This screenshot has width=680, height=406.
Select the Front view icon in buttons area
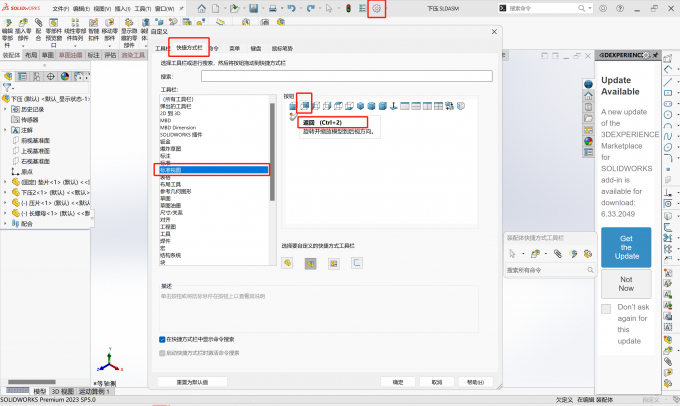(x=293, y=106)
